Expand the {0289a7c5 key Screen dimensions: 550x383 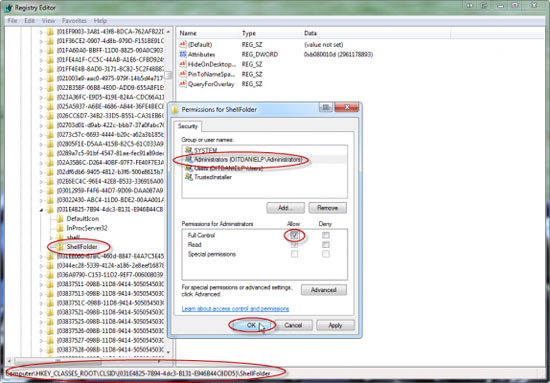click(41, 153)
